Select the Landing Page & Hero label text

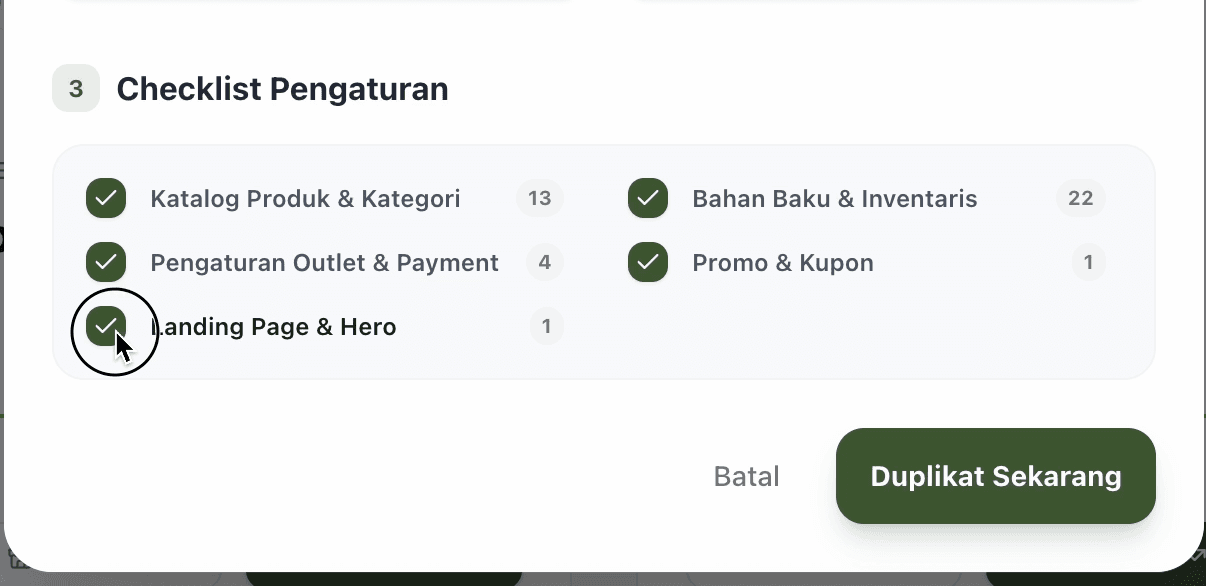pos(274,326)
